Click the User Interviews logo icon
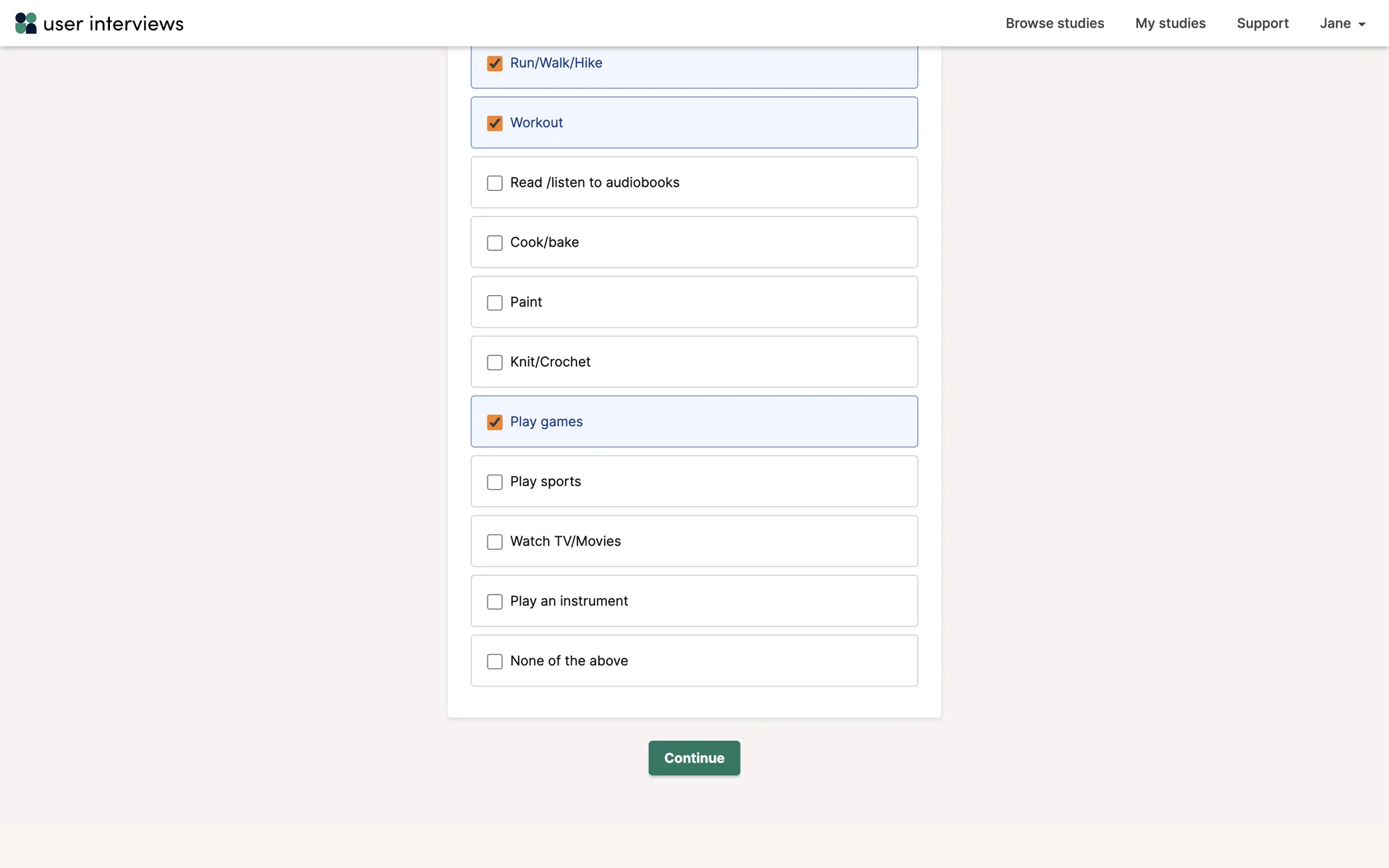1389x868 pixels. click(26, 23)
